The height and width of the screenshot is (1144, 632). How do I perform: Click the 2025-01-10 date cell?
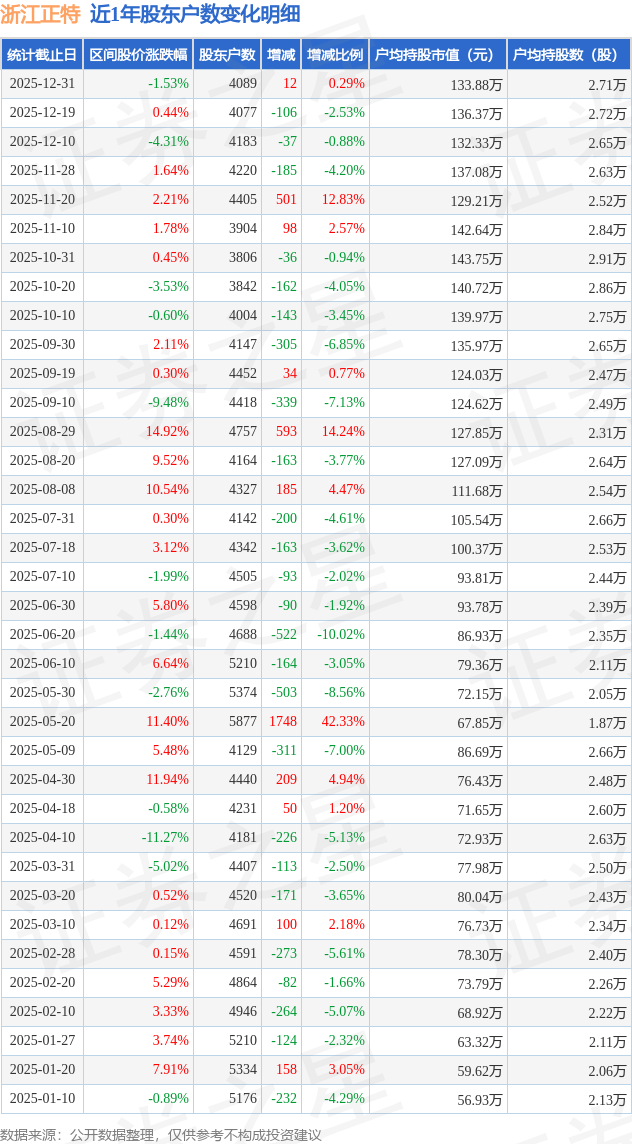(42, 1099)
